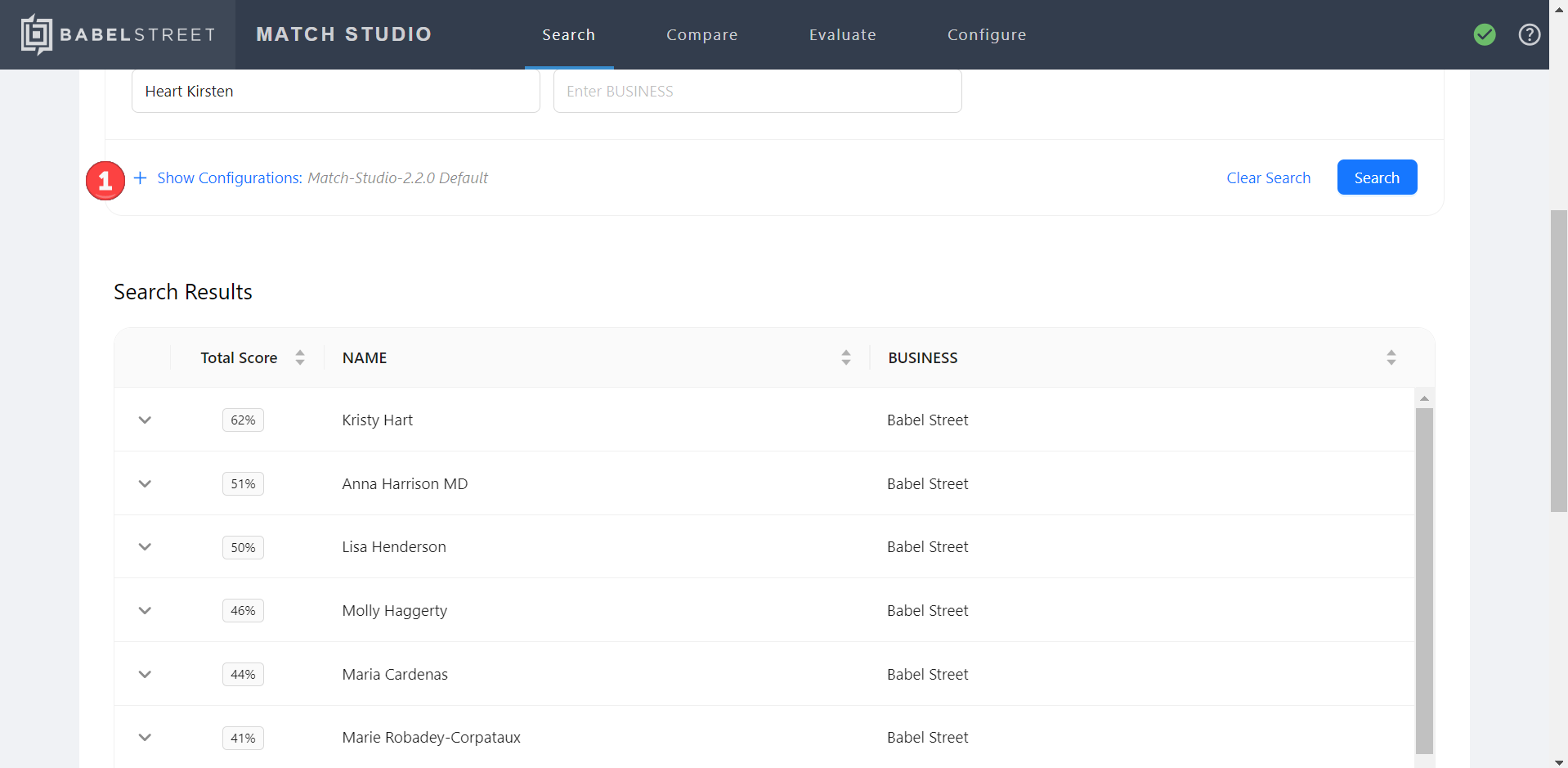Screen dimensions: 1568x768
Task: Click the blue Search button
Action: (1378, 177)
